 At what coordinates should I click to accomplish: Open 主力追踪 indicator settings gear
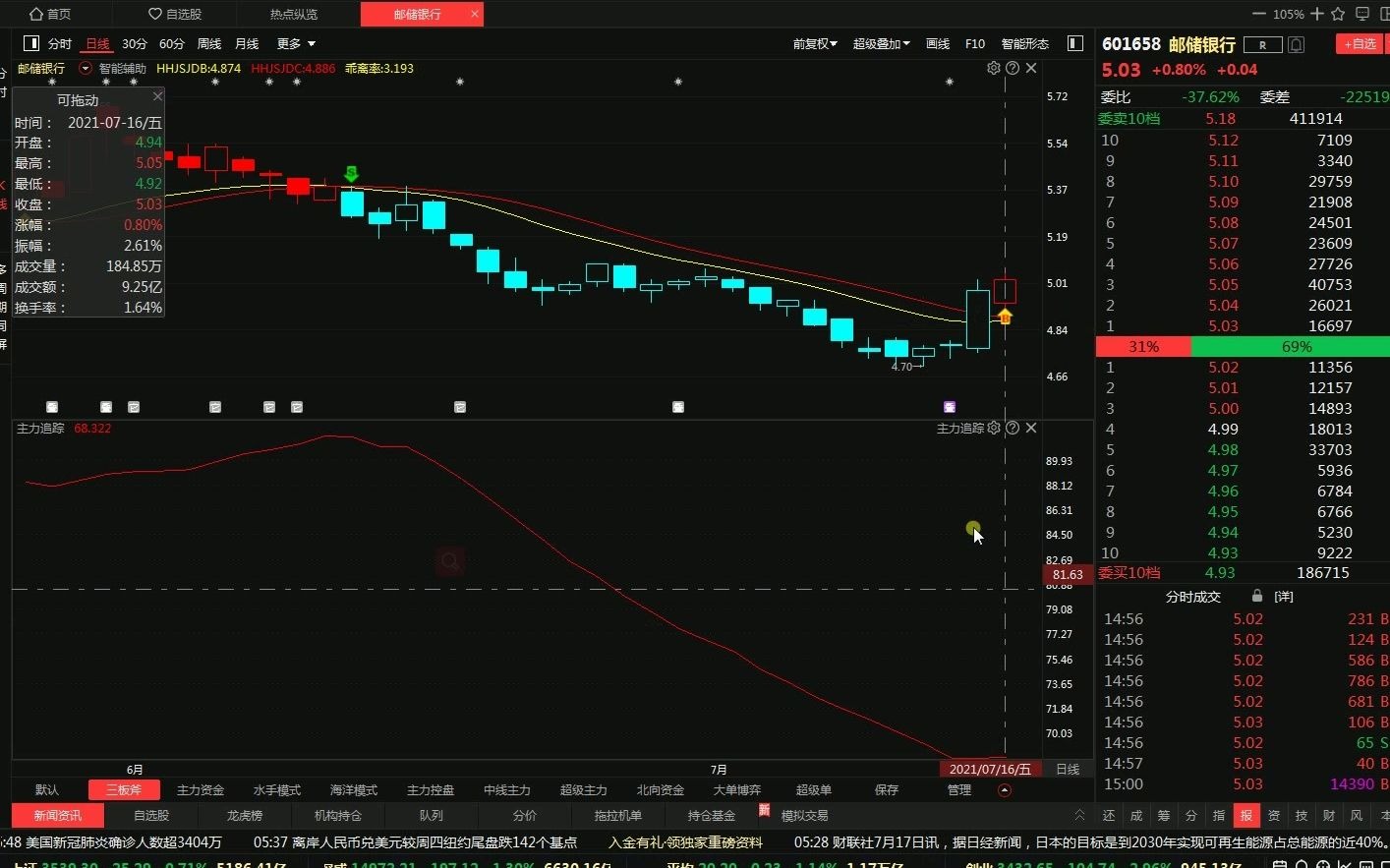click(994, 428)
